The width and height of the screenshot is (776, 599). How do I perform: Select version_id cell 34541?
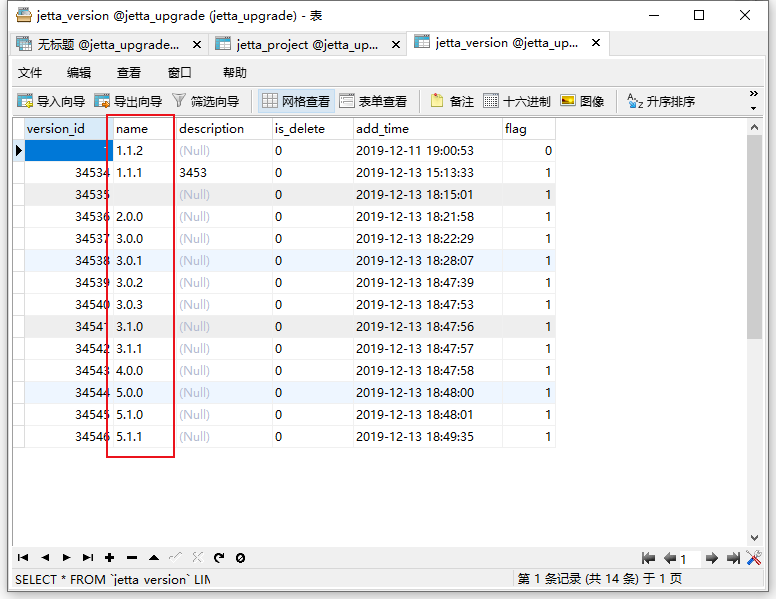tap(68, 327)
